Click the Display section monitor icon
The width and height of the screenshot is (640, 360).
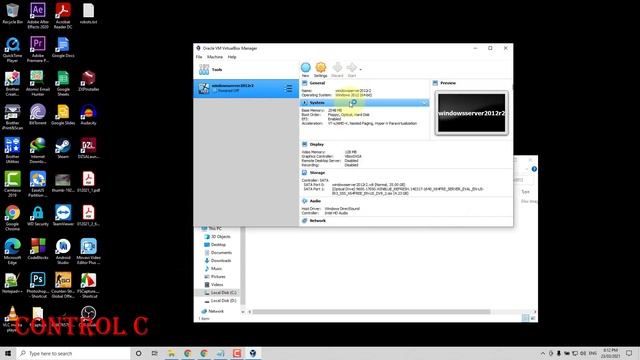coord(304,144)
